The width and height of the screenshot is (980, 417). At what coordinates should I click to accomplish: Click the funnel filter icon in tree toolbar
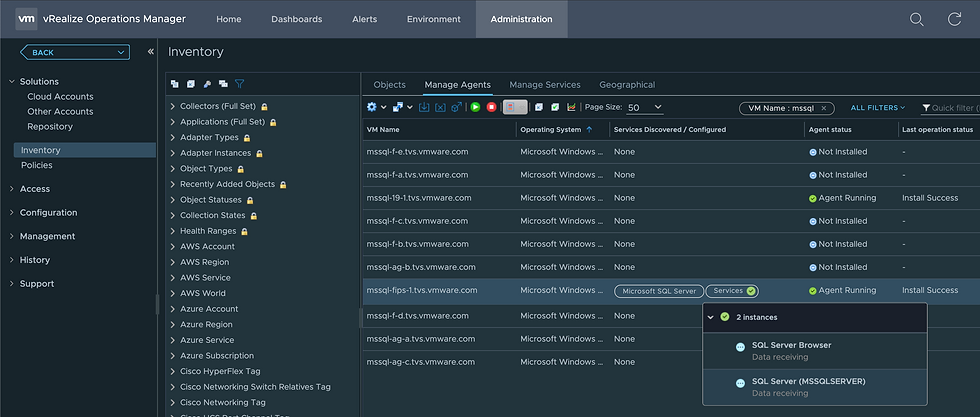pos(239,84)
